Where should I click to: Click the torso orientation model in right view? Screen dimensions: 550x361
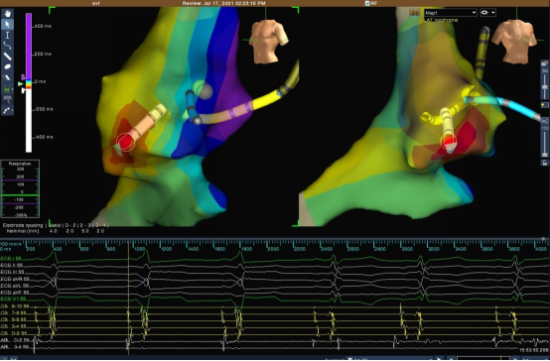[x=514, y=41]
